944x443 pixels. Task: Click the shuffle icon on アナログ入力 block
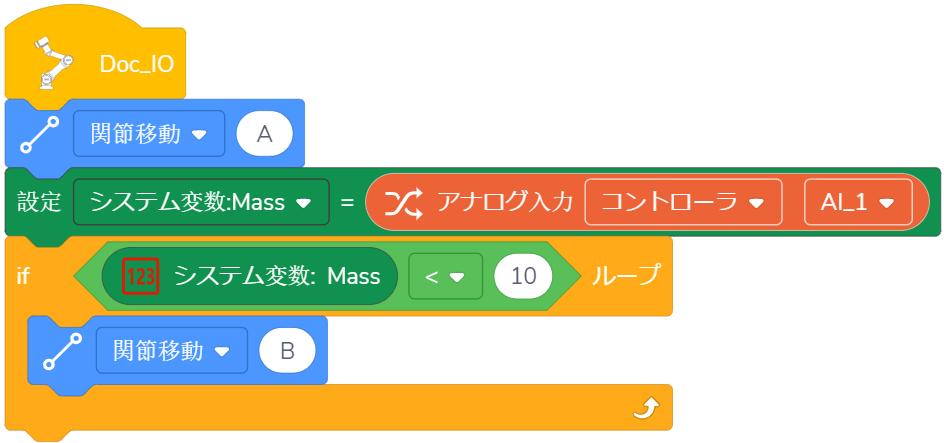pos(402,203)
